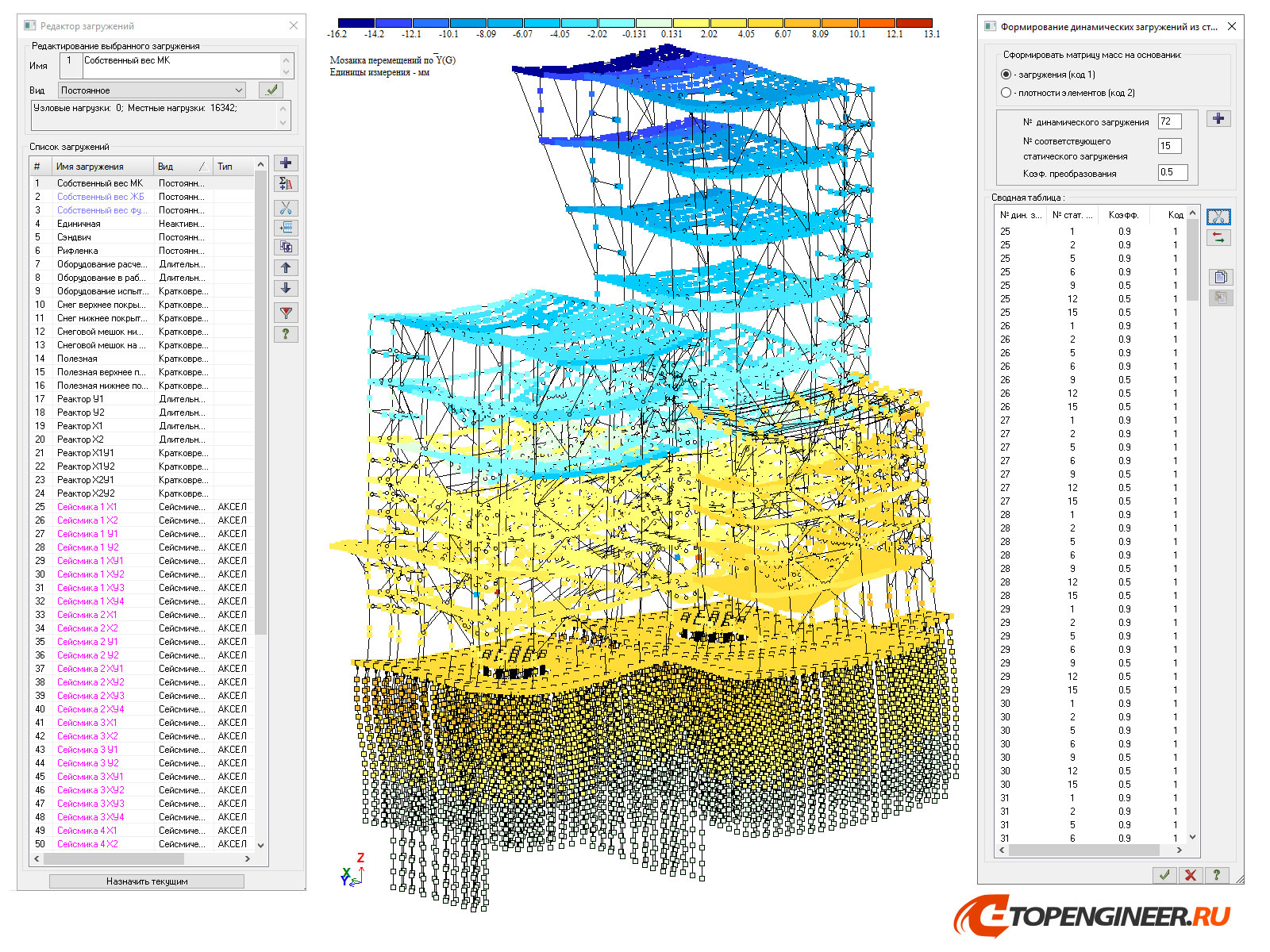The width and height of the screenshot is (1270, 952).
Task: Confirm load type with the green checkmark
Action: click(x=271, y=90)
